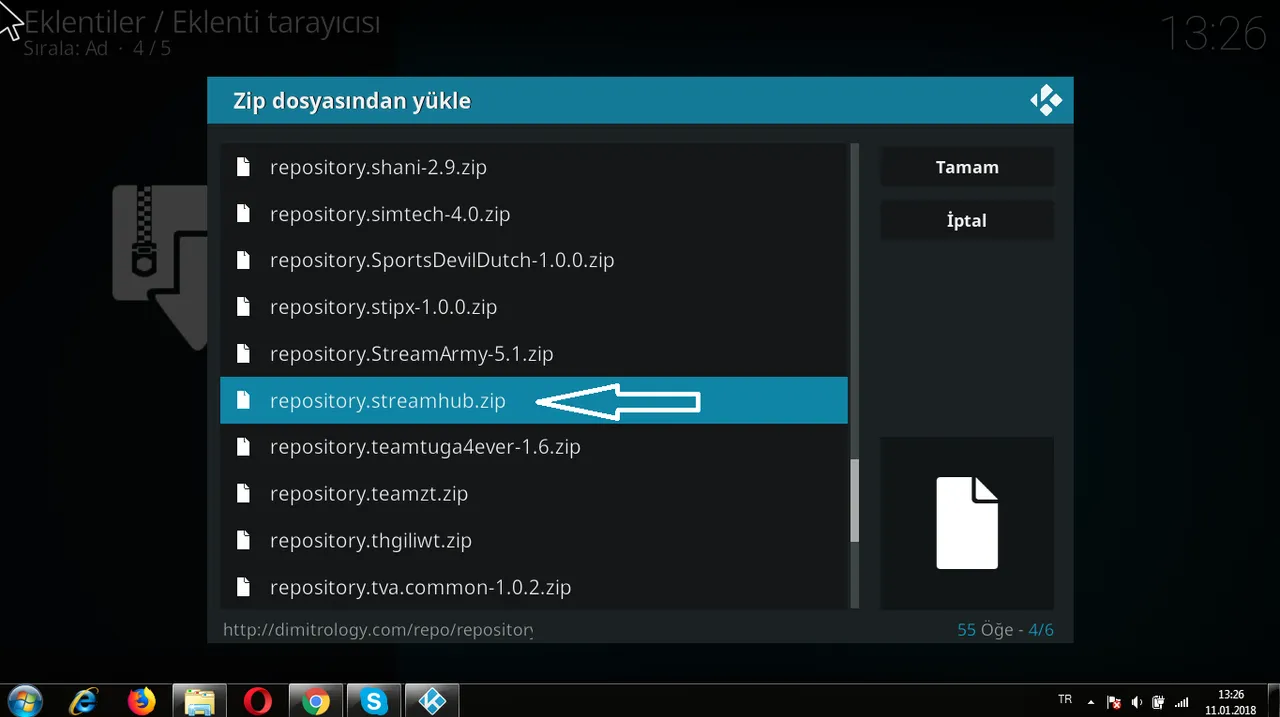Open Skype from taskbar
Screen dimensions: 1280x717
tap(374, 701)
